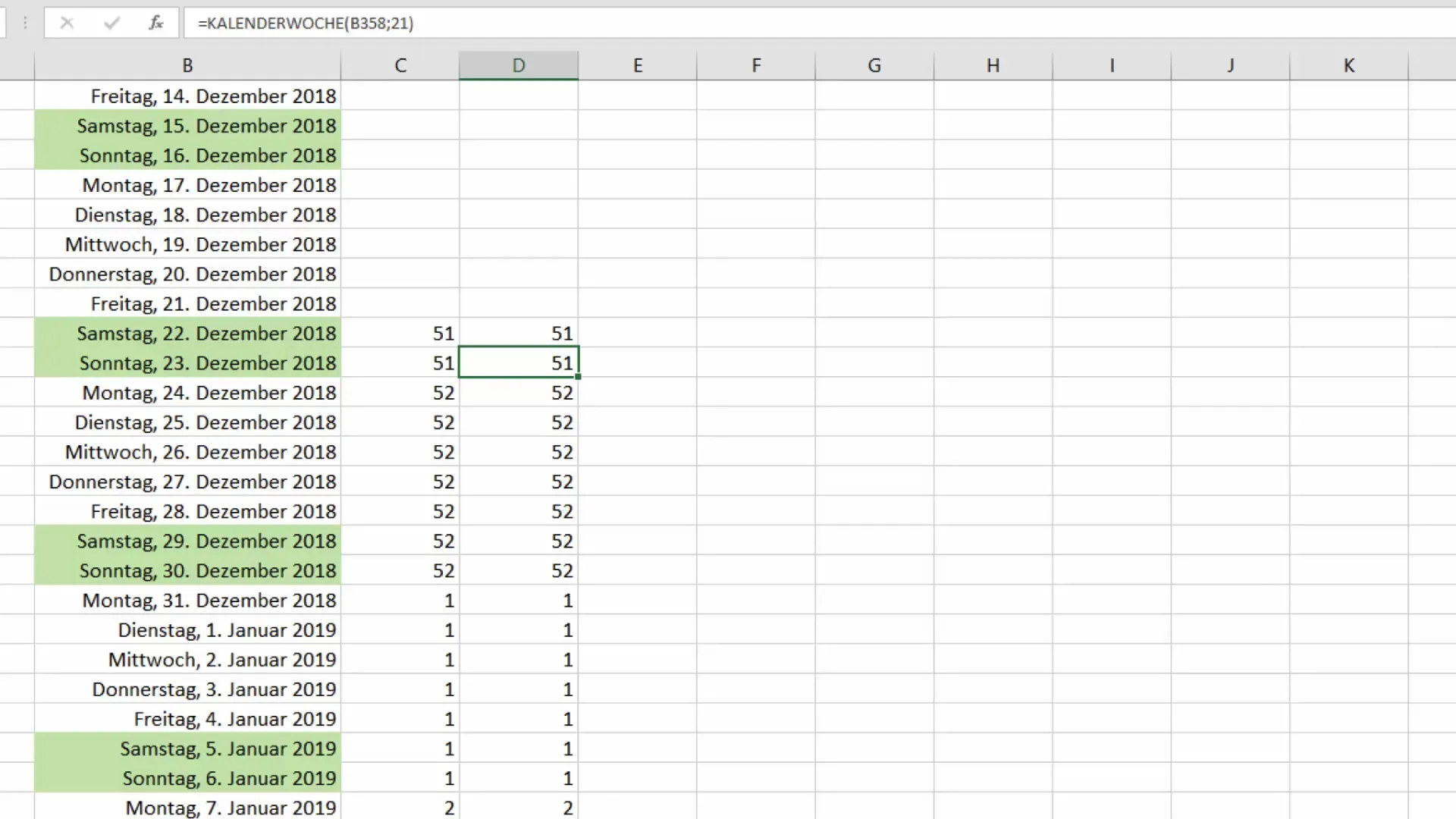Select column H header
The image size is (1456, 819).
coord(993,65)
